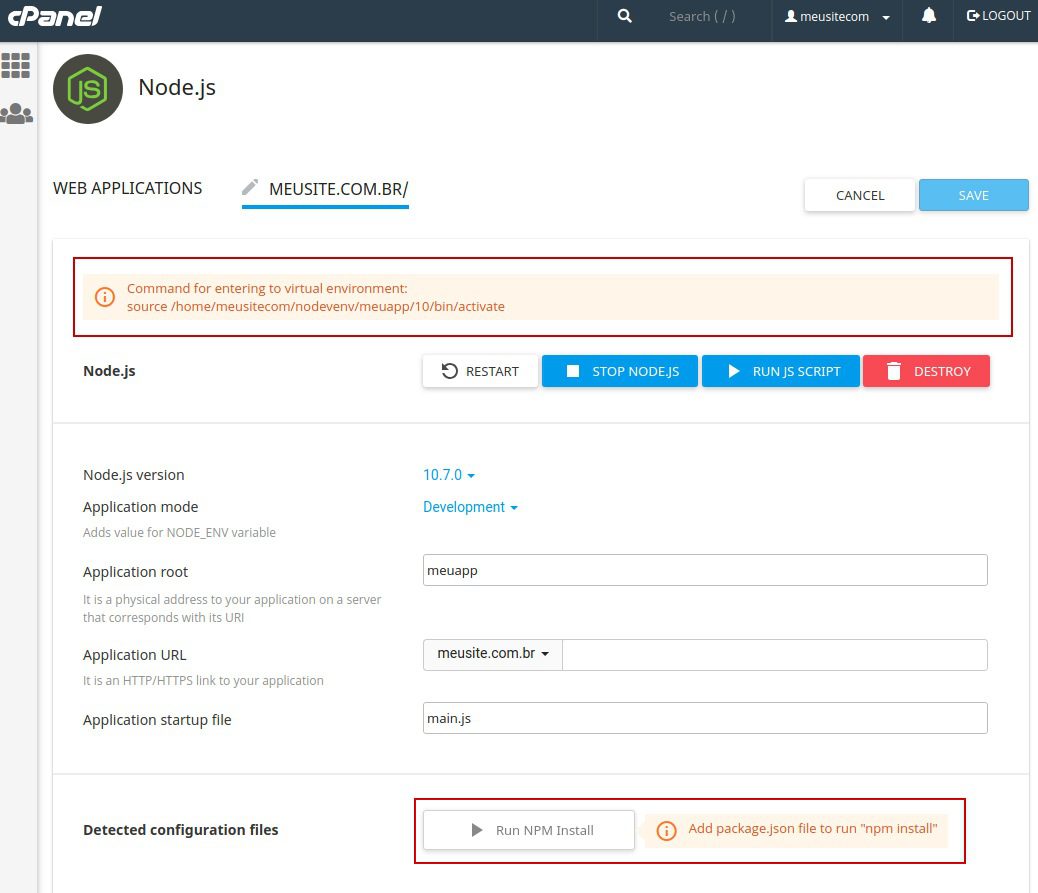1038x893 pixels.
Task: Select the MEUSITE.COM.BR/ tab
Action: (x=338, y=189)
